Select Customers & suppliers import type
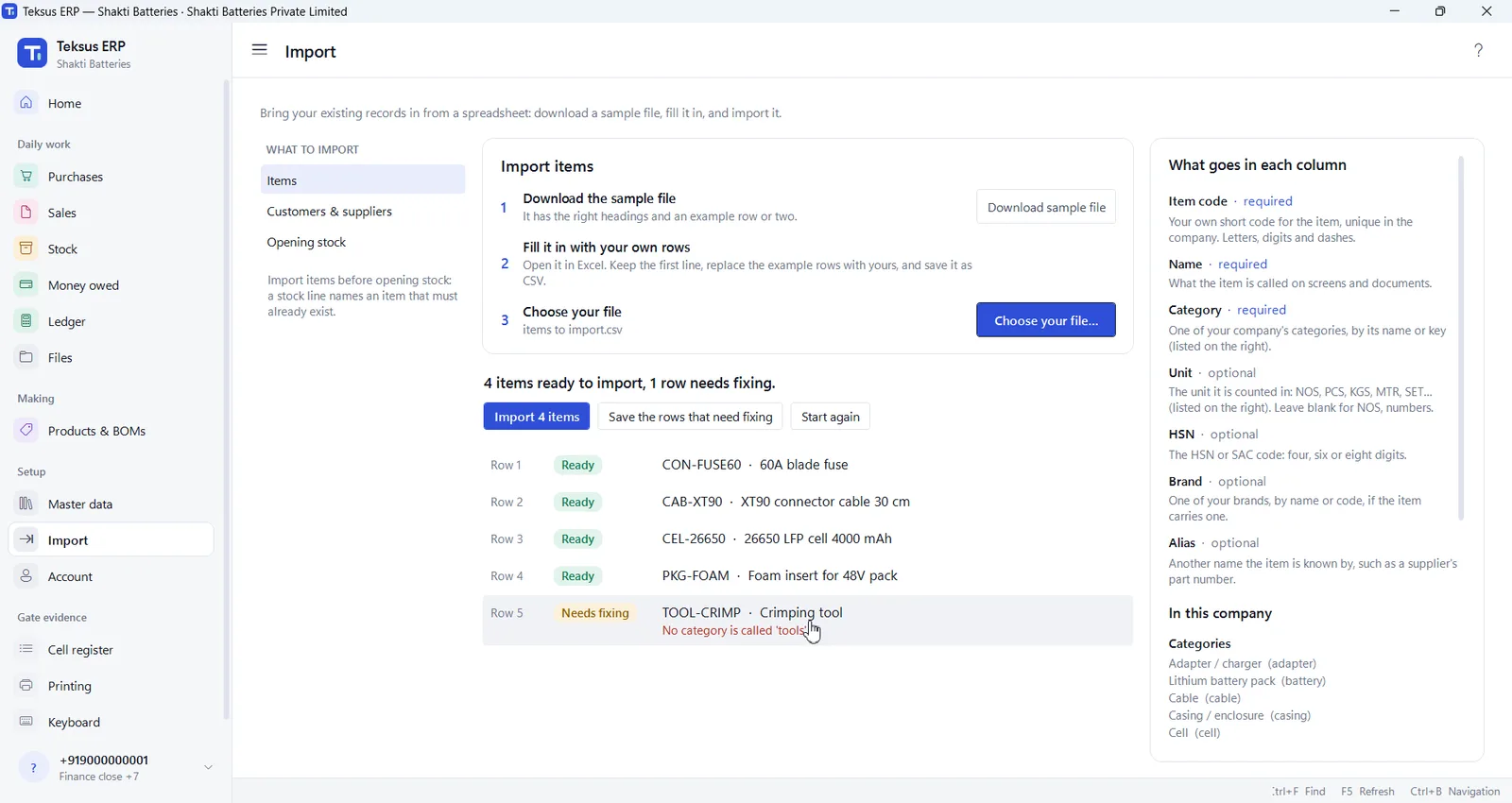Image resolution: width=1512 pixels, height=803 pixels. pyautogui.click(x=363, y=212)
